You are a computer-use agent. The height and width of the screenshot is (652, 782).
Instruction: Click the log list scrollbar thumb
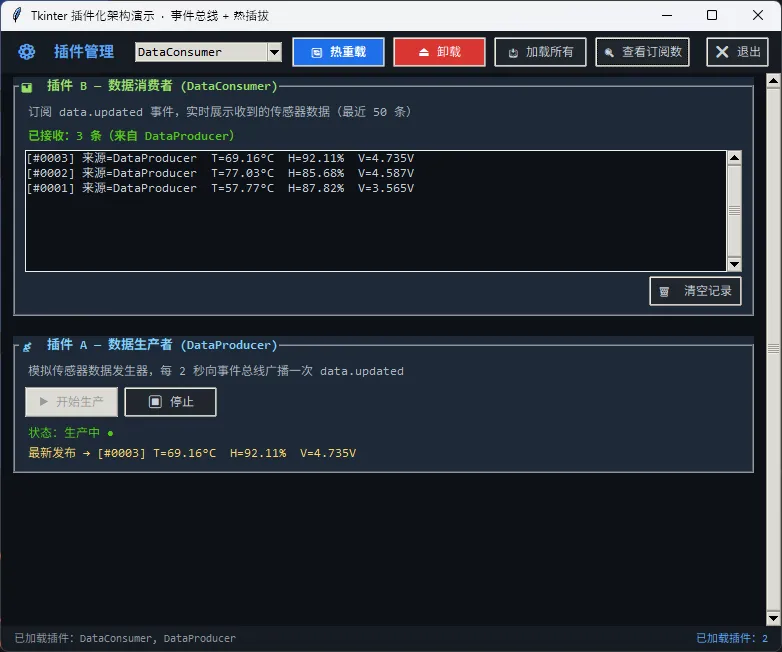pyautogui.click(x=734, y=211)
